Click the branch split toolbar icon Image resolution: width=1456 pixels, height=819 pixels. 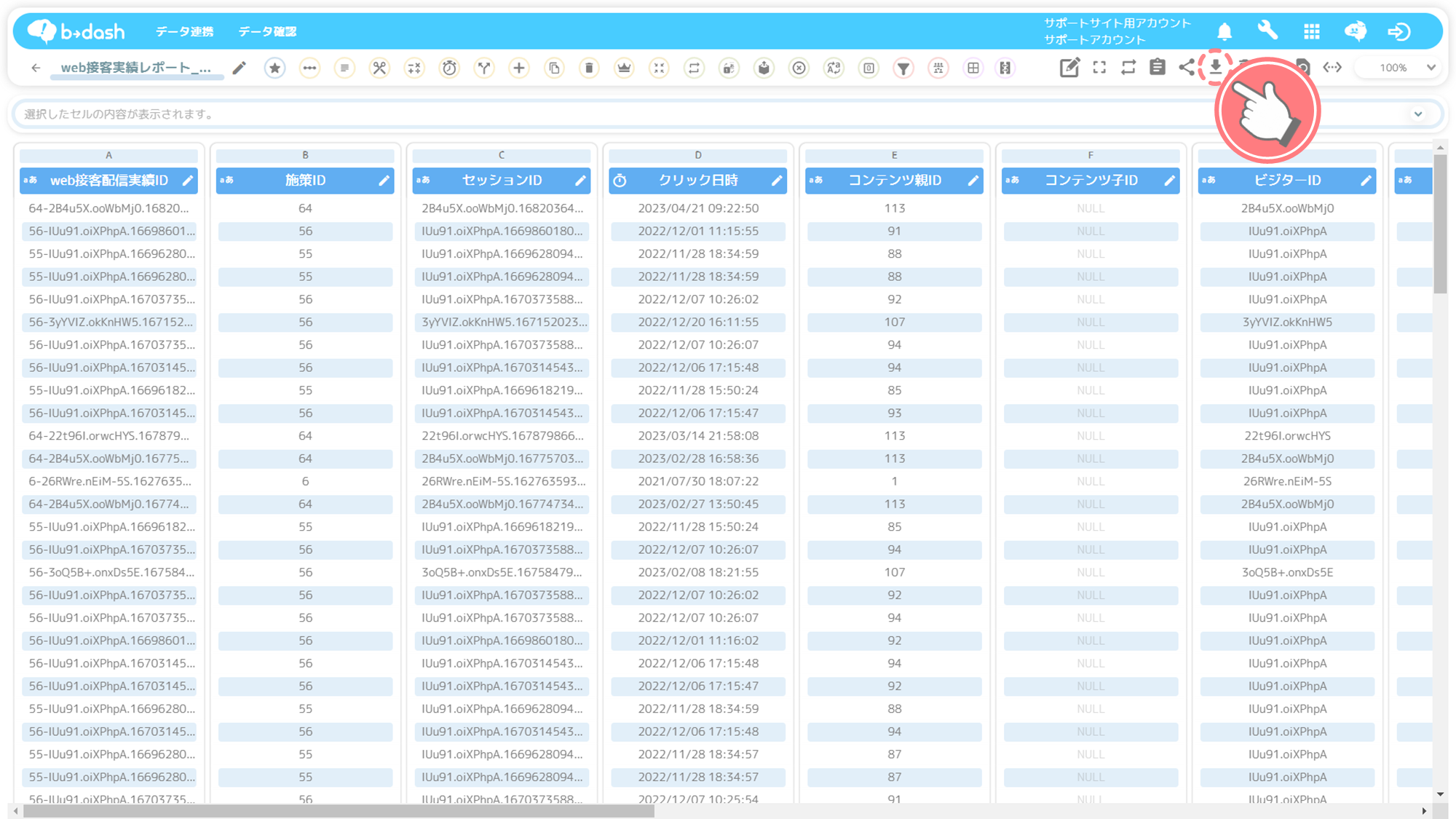click(x=484, y=68)
